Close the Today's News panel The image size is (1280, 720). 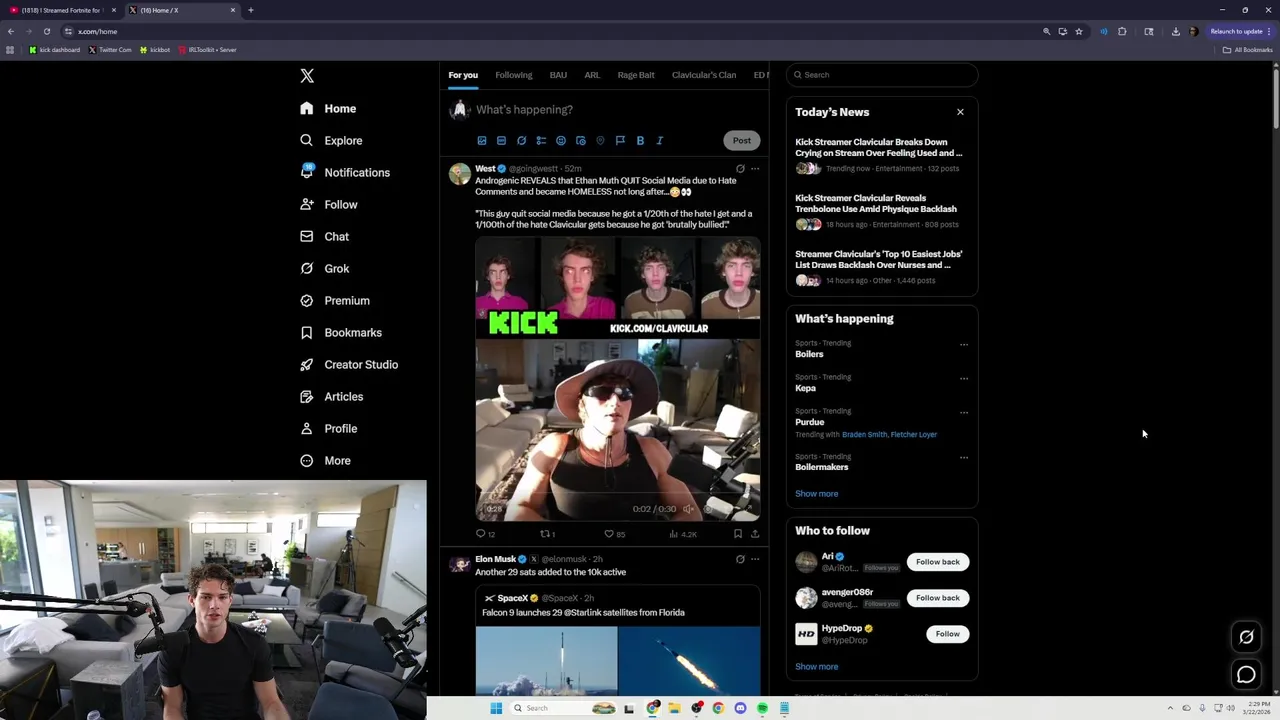pos(960,112)
